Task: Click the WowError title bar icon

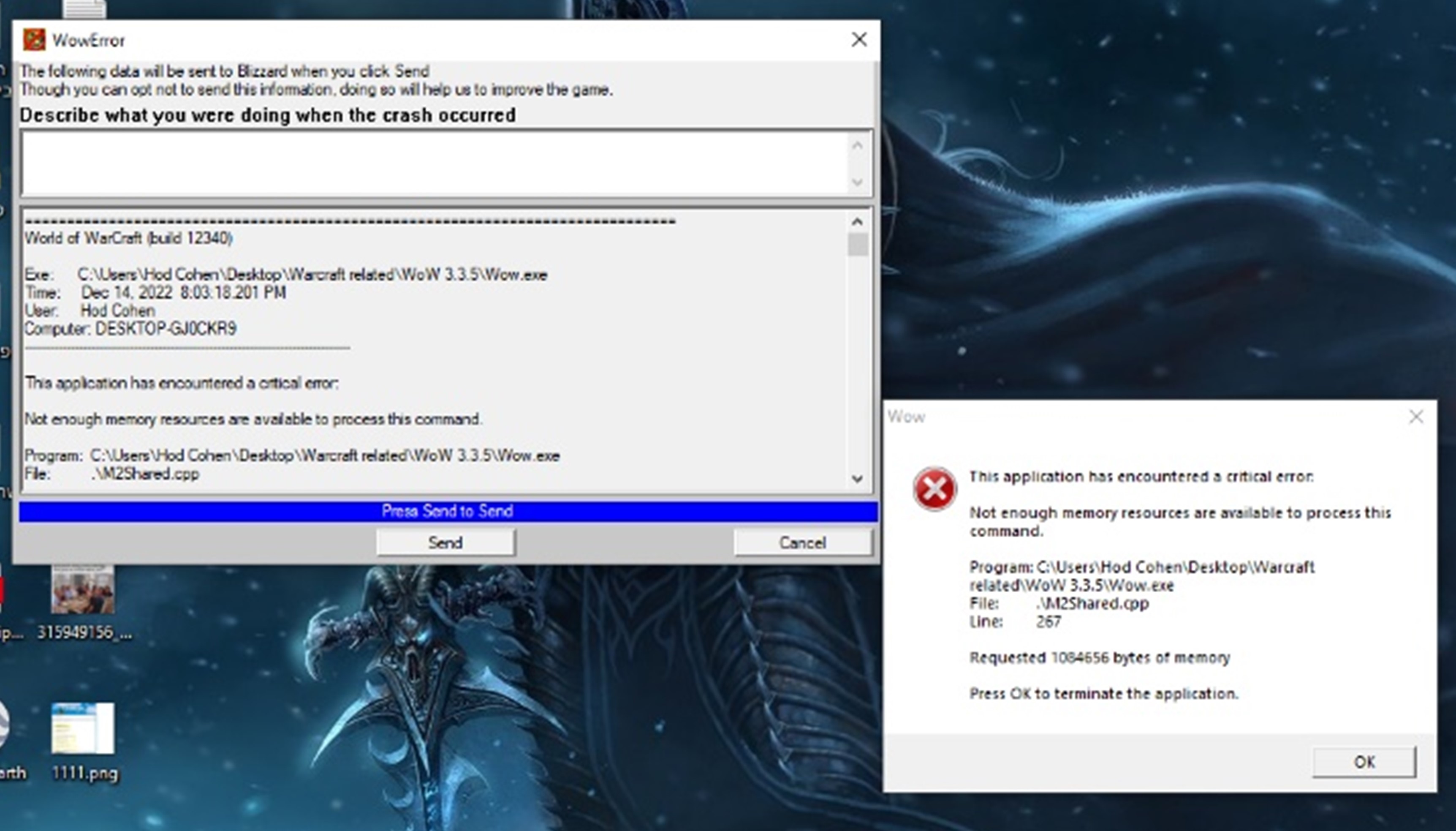Action: [34, 40]
